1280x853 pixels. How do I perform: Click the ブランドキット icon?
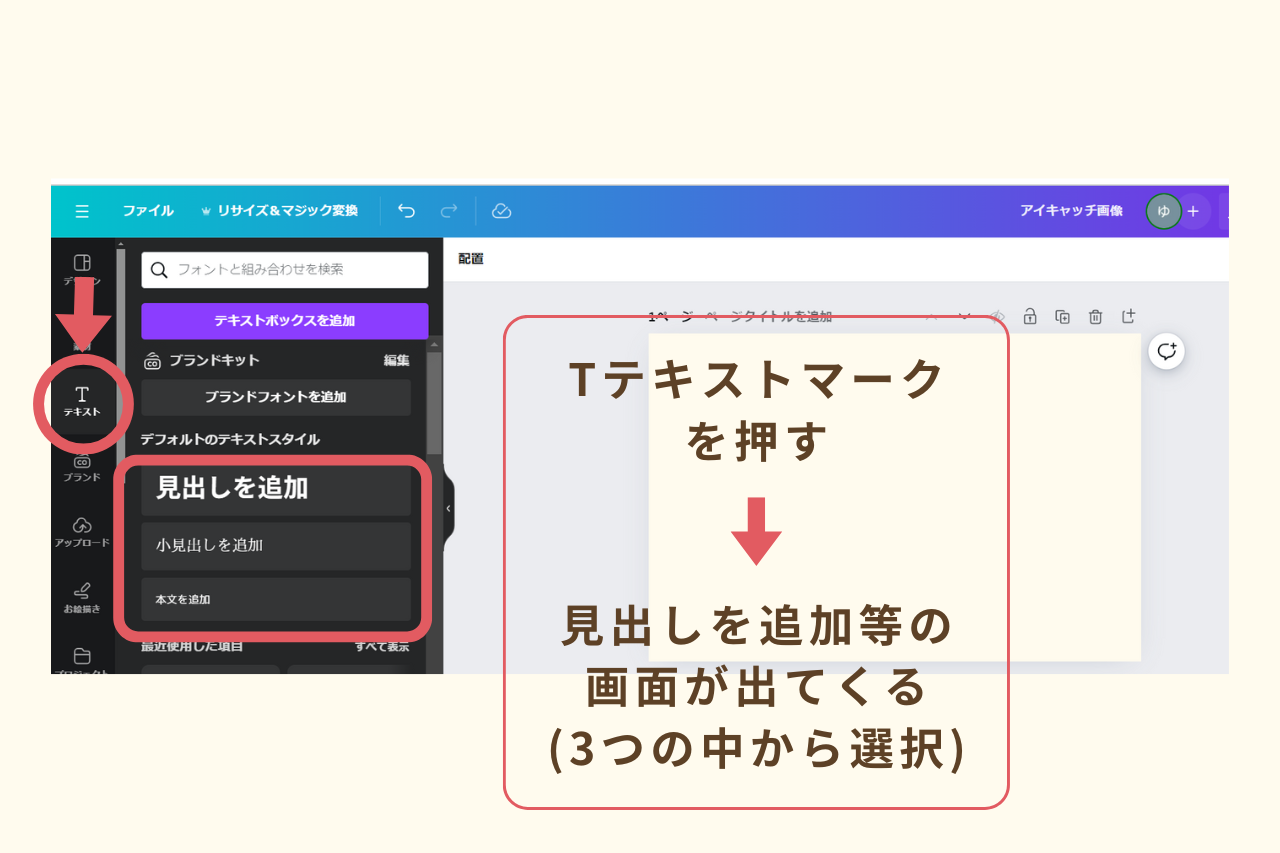(152, 360)
